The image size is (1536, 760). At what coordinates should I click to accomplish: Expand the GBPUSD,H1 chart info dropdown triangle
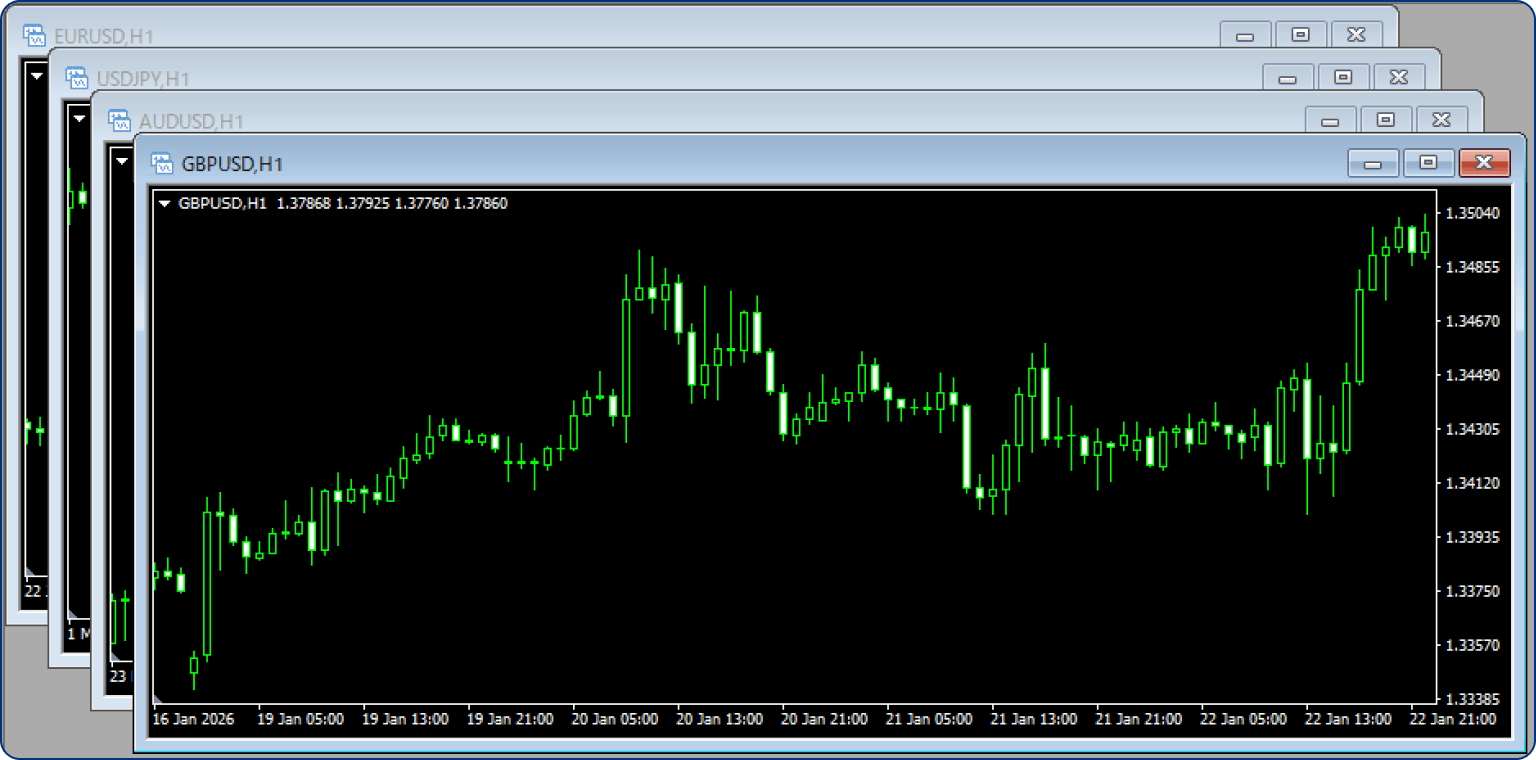pyautogui.click(x=165, y=204)
